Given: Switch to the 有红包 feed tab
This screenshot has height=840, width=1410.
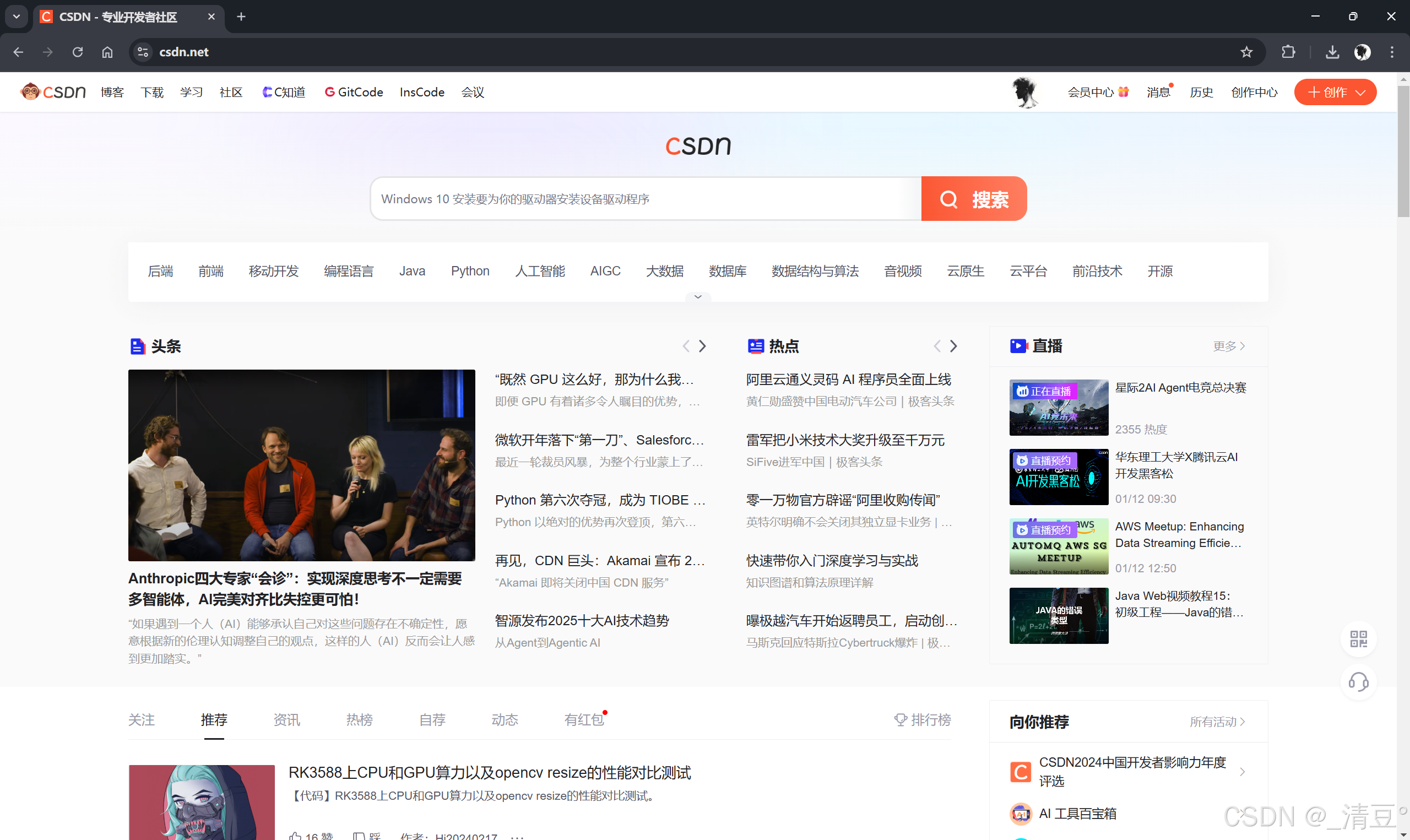Looking at the screenshot, I should (584, 719).
